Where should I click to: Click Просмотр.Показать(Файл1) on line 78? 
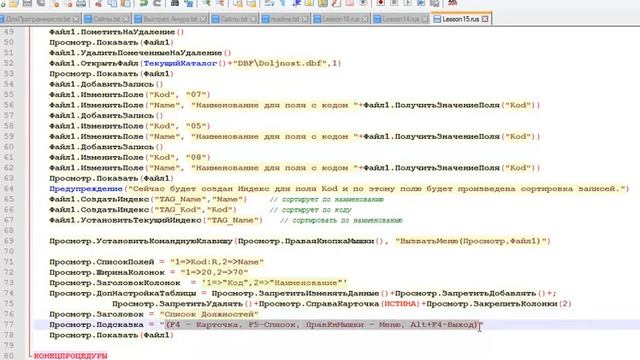pyautogui.click(x=111, y=335)
